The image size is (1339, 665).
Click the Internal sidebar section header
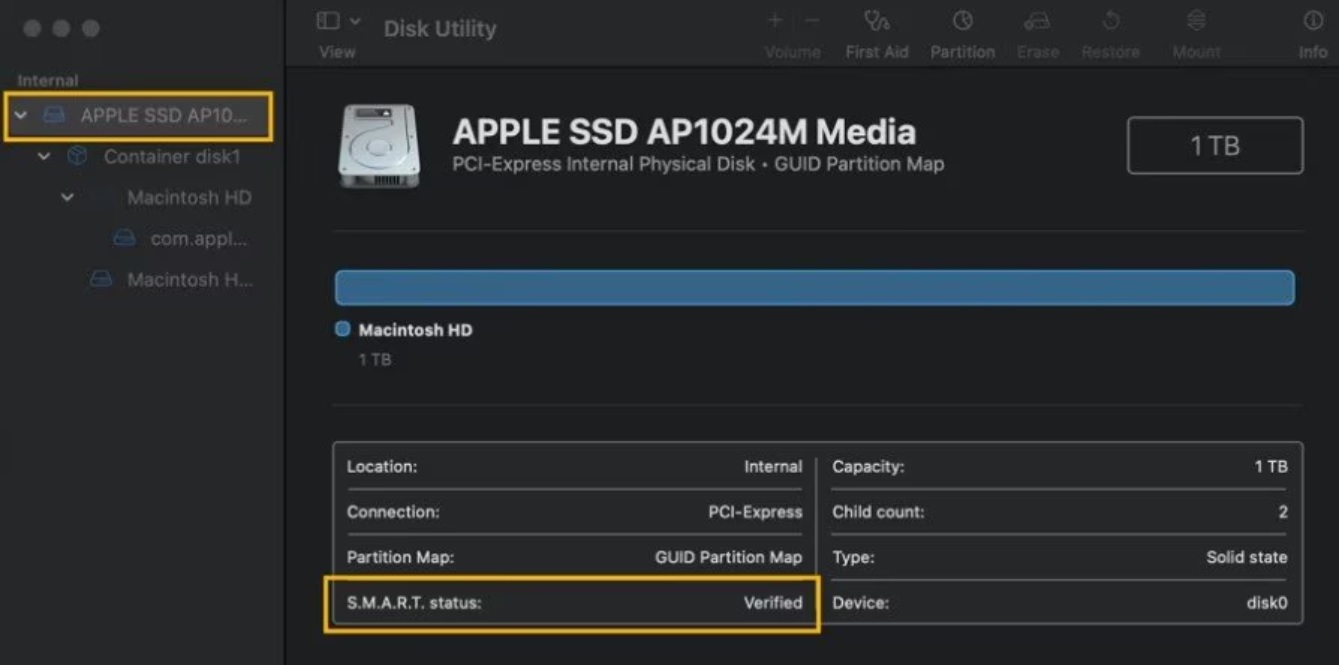coord(47,80)
